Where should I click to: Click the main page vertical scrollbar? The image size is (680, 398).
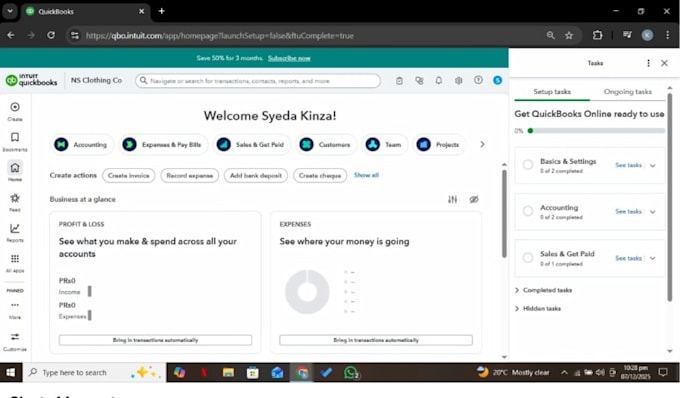pyautogui.click(x=504, y=213)
